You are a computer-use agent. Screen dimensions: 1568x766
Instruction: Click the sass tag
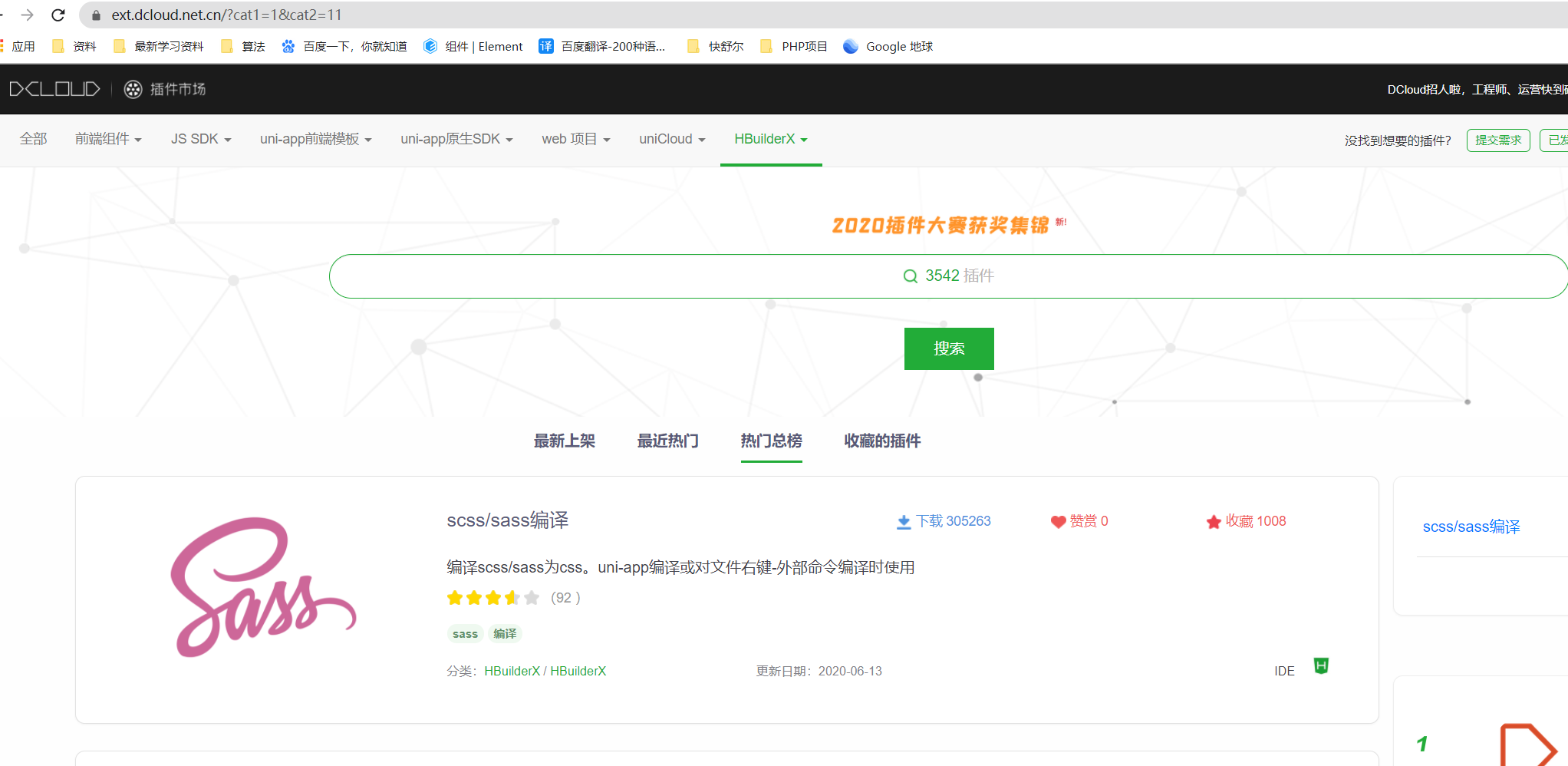click(x=465, y=634)
